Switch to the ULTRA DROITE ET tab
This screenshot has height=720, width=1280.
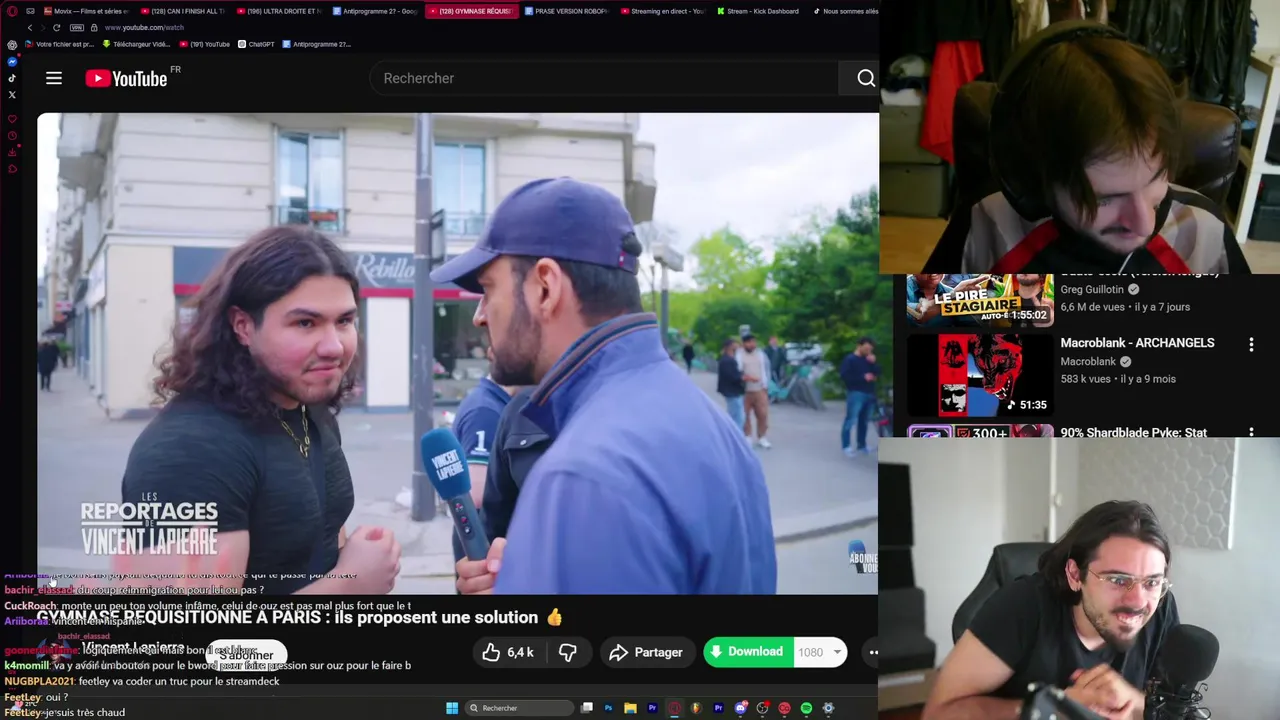[280, 11]
